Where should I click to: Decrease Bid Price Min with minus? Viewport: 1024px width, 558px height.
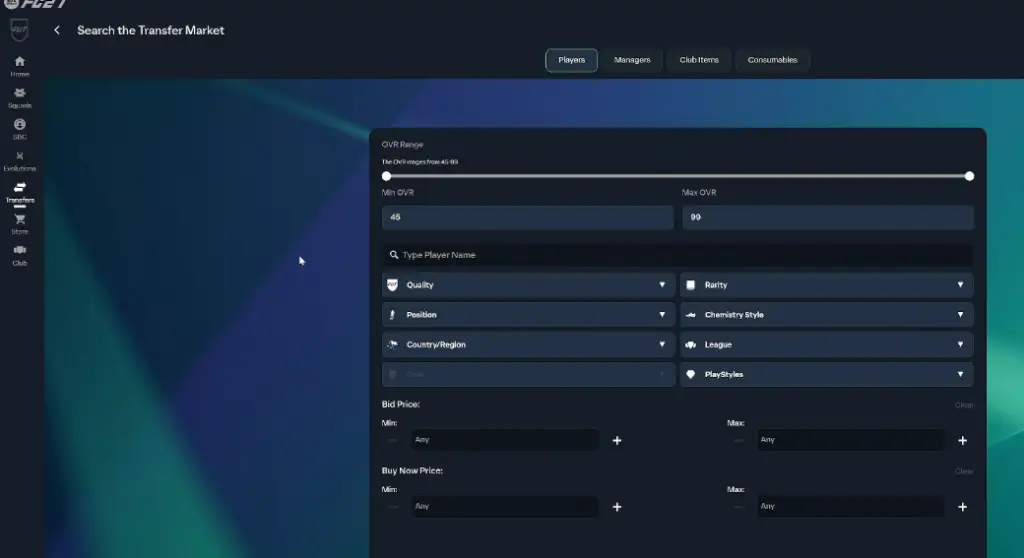[x=392, y=440]
